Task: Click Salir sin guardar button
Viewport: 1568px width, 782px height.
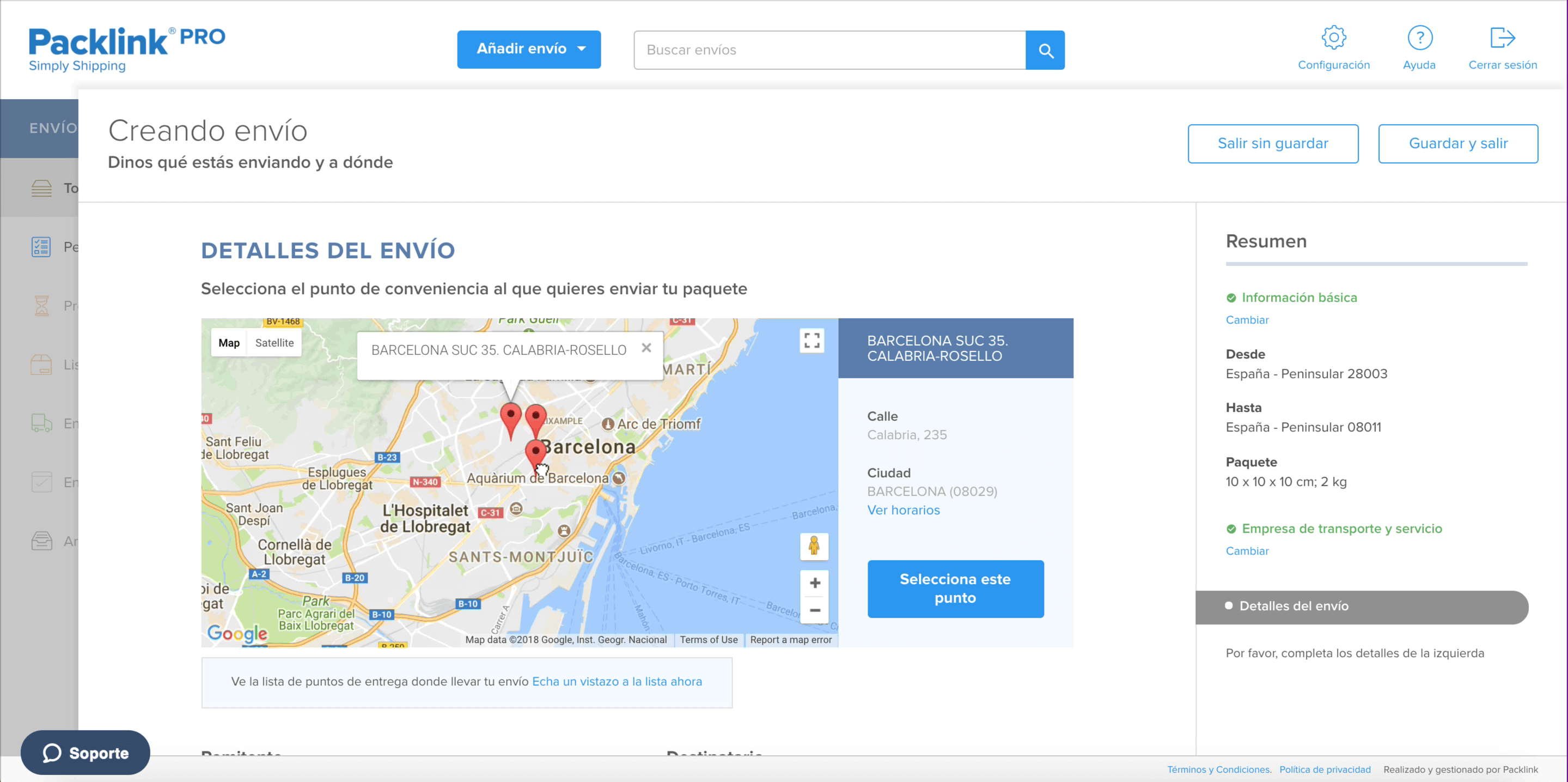Action: tap(1273, 144)
